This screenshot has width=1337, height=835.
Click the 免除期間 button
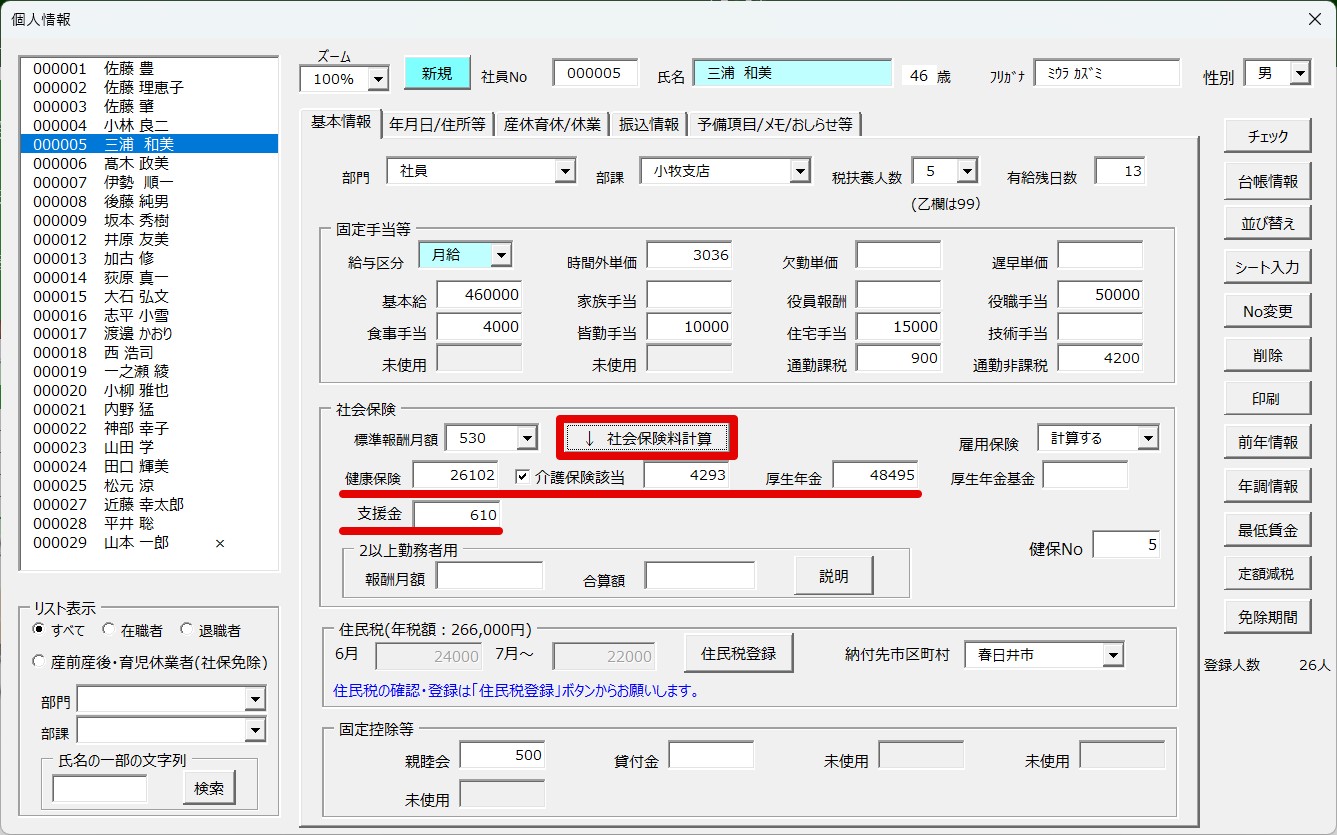click(1268, 617)
